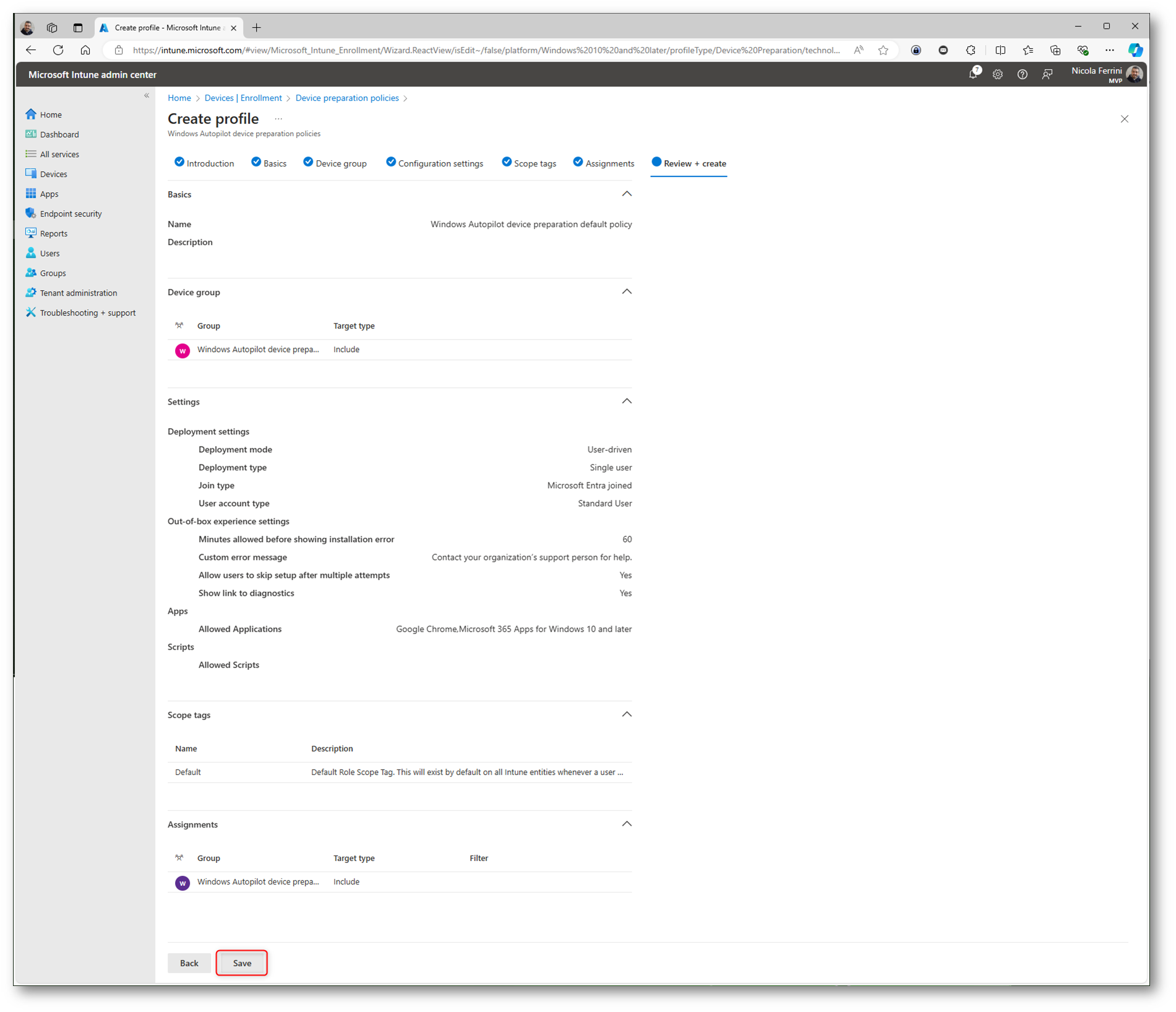Screen dimensions: 1176x1012
Task: Open the portal settings gear
Action: 998,74
